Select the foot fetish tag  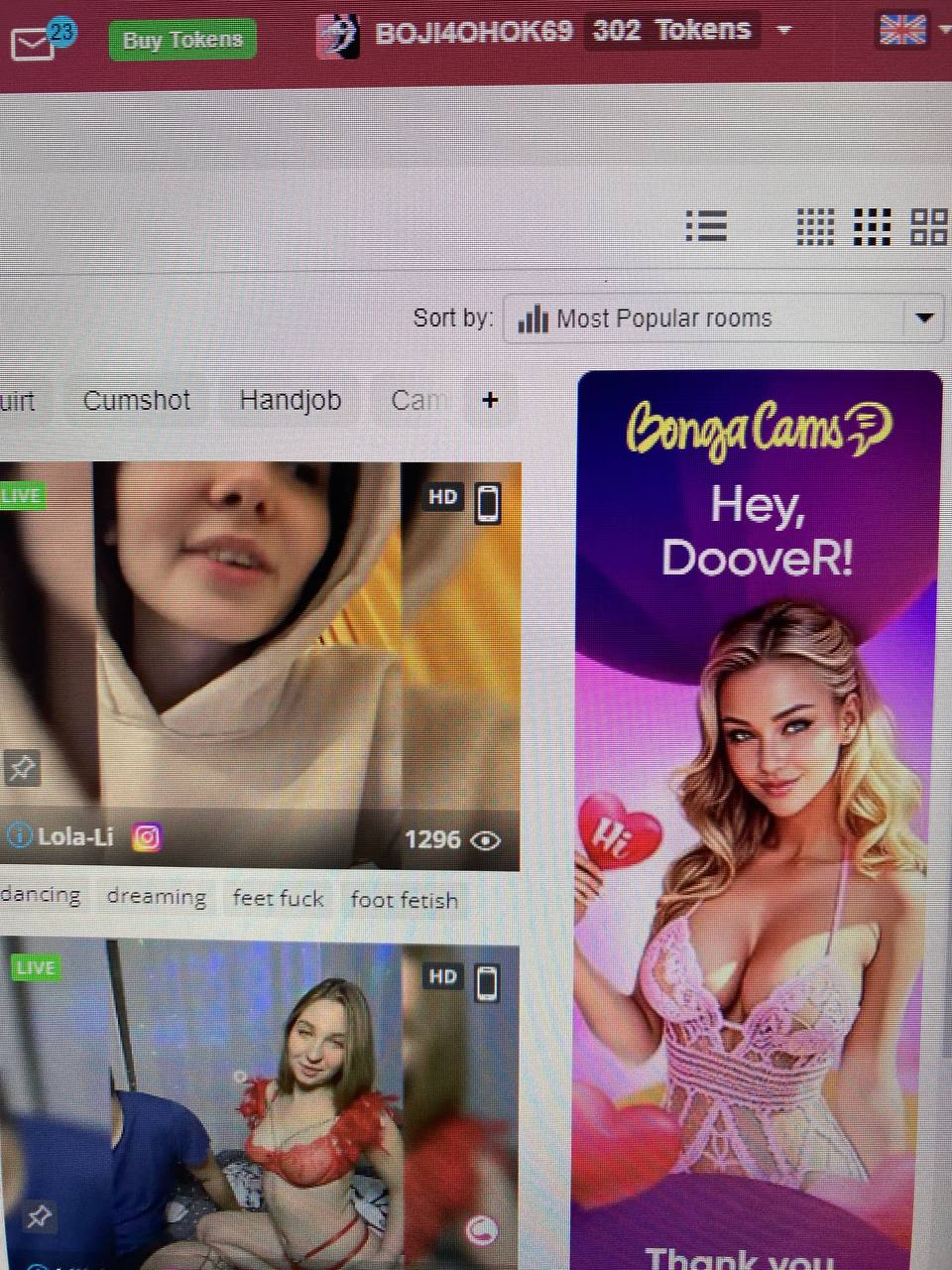pos(405,901)
